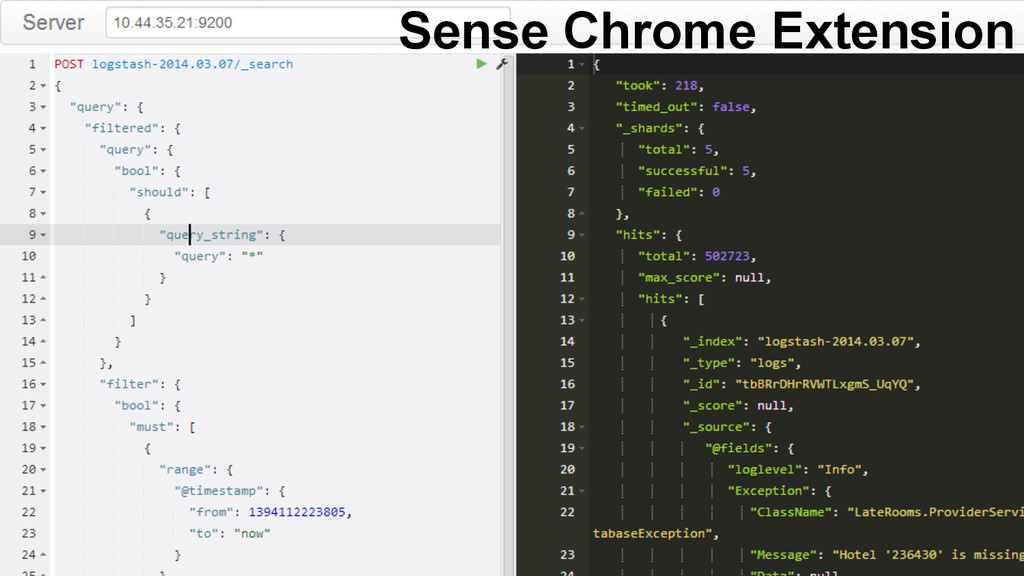Collapse the "must" array on editor line 18

[x=43, y=427]
